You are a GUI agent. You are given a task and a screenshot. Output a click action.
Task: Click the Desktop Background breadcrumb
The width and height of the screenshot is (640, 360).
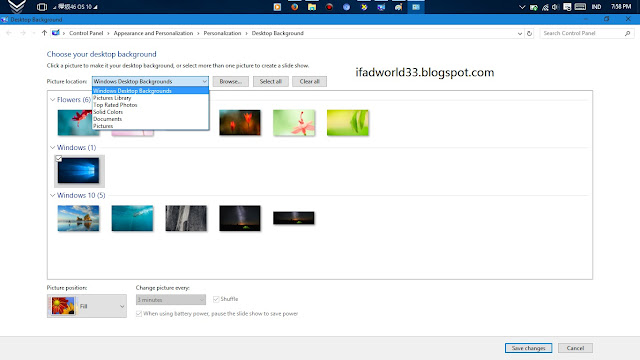[278, 33]
